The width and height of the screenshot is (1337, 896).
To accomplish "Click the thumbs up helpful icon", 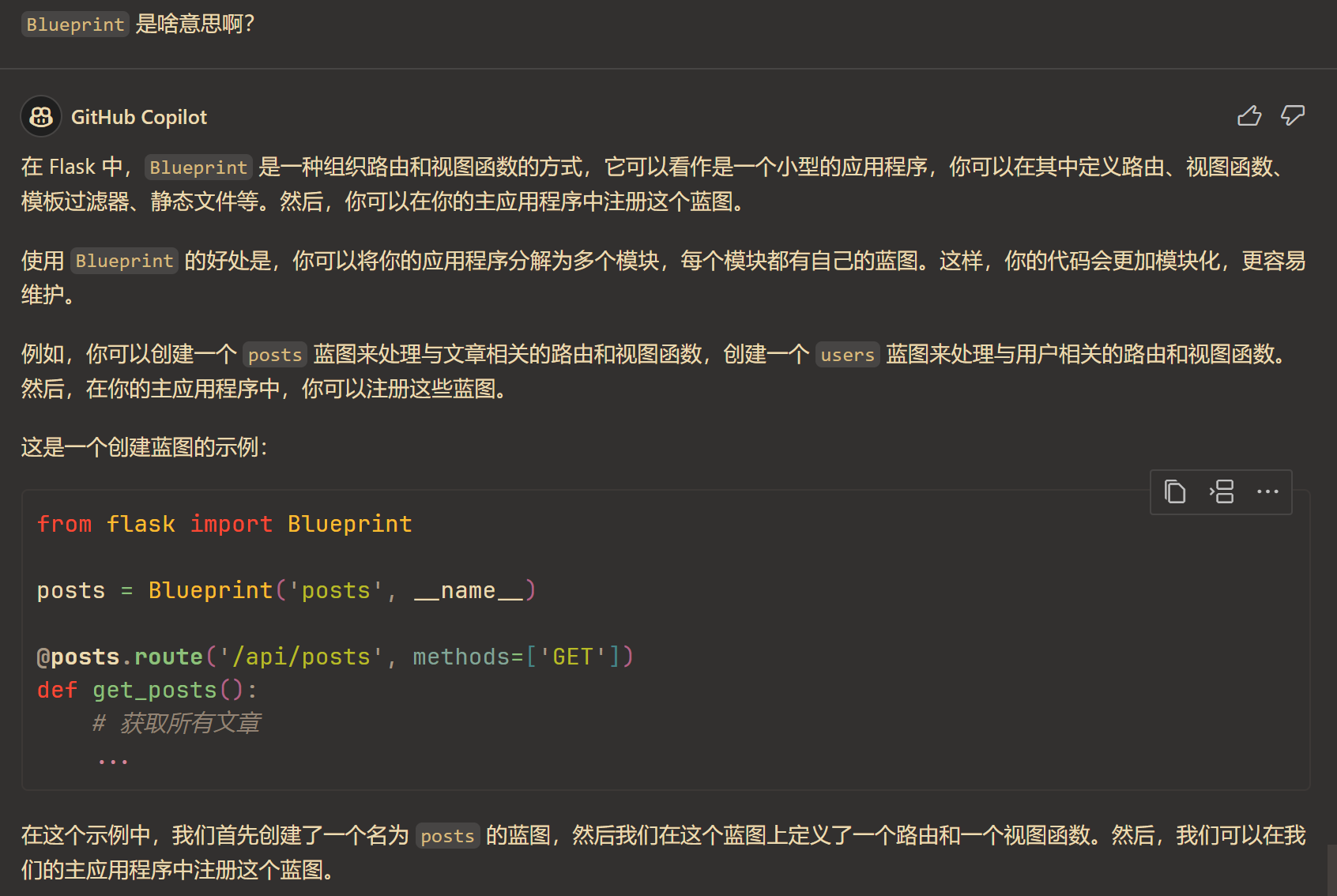I will click(x=1249, y=116).
